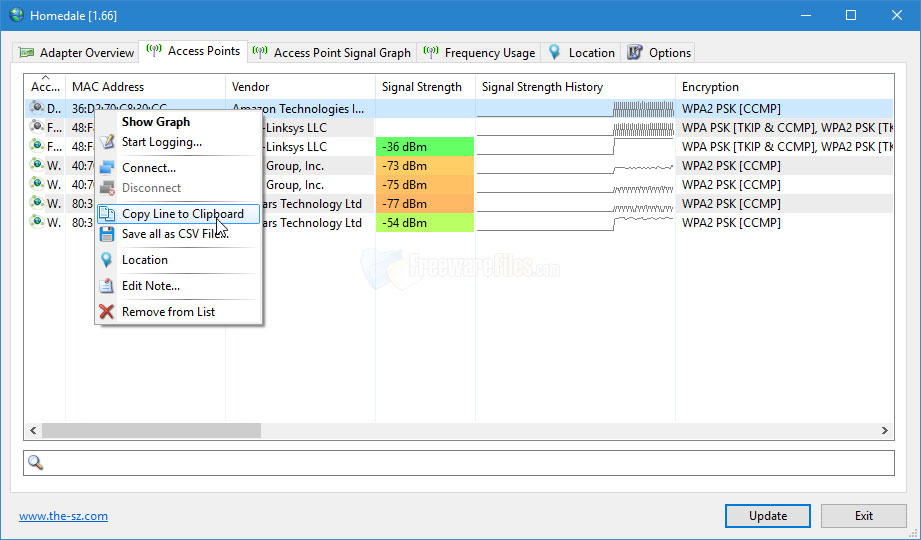The image size is (921, 540).
Task: Select Copy Line to Clipboard
Action: pyautogui.click(x=179, y=213)
